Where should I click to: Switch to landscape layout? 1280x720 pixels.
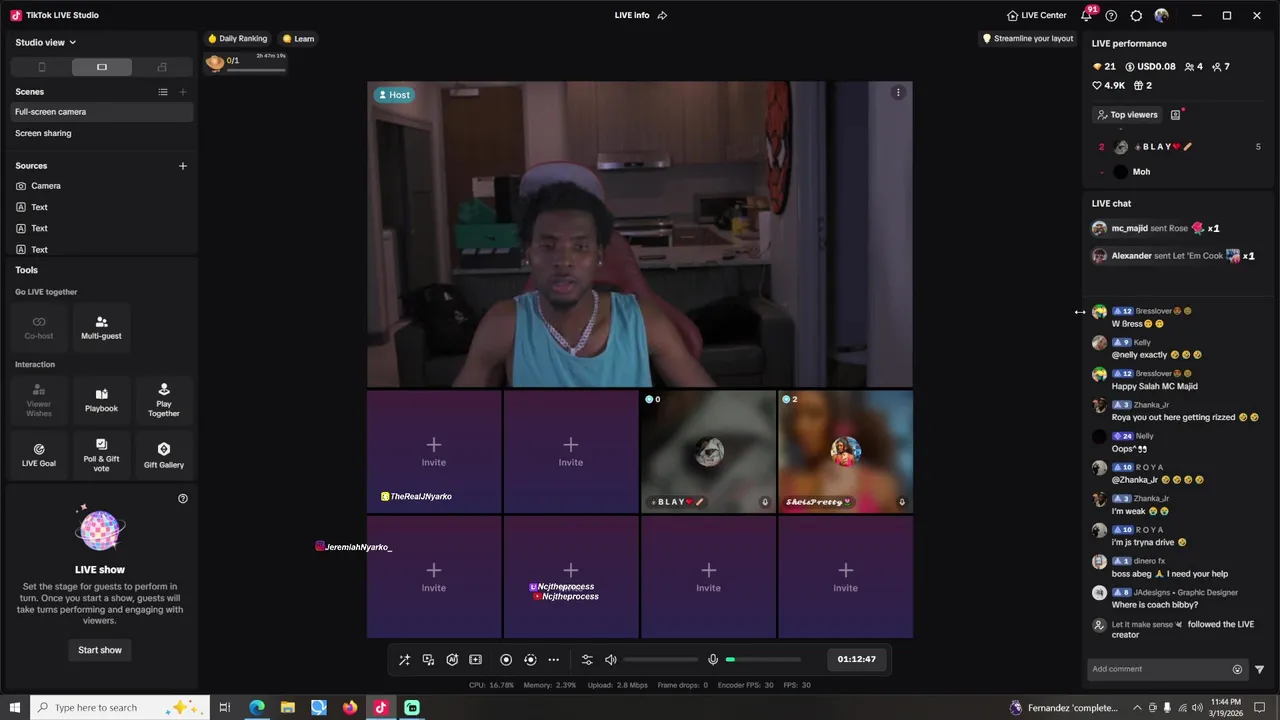coord(101,67)
